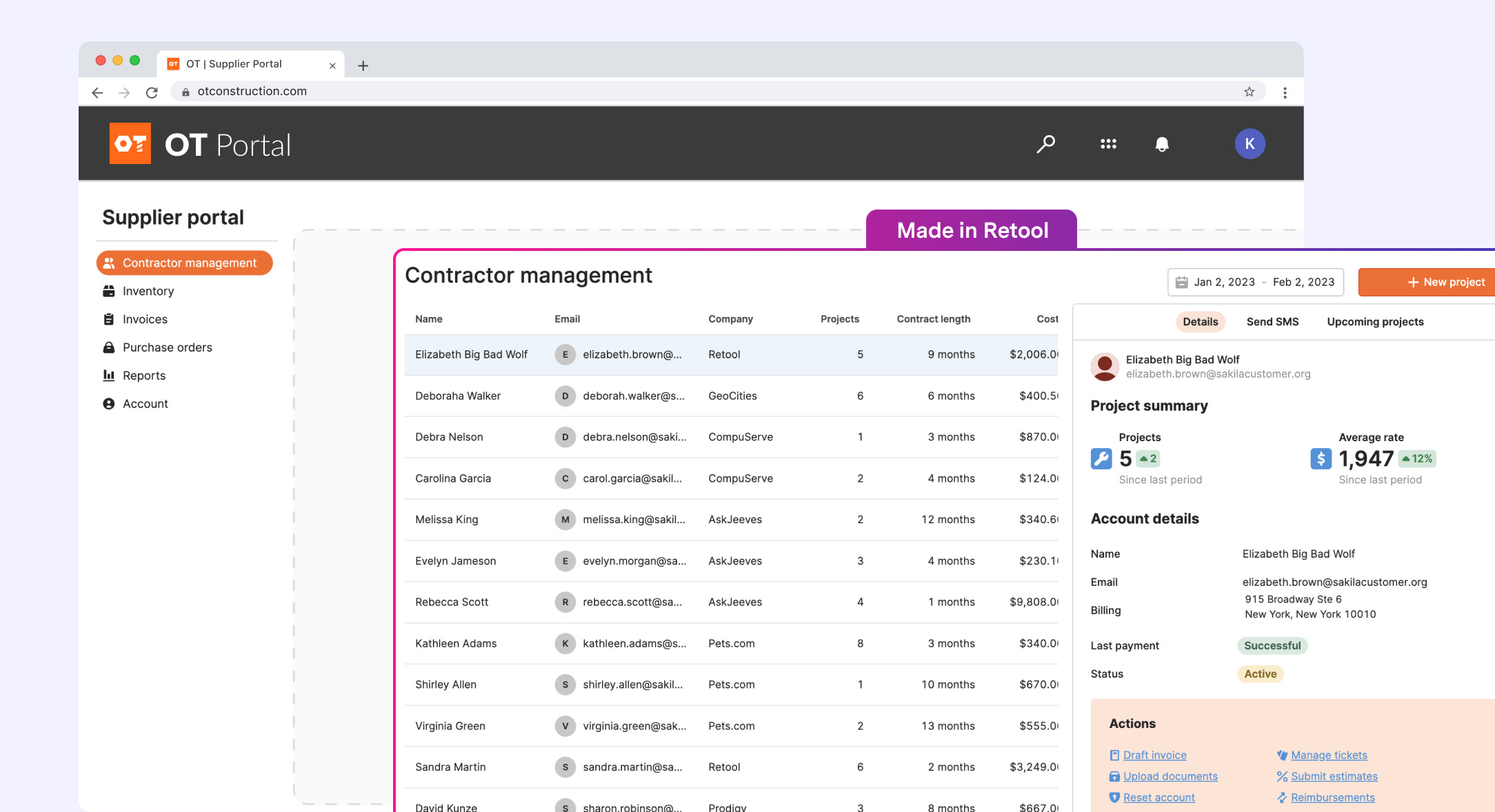The width and height of the screenshot is (1495, 812).
Task: Sort table by Name column header
Action: click(429, 319)
